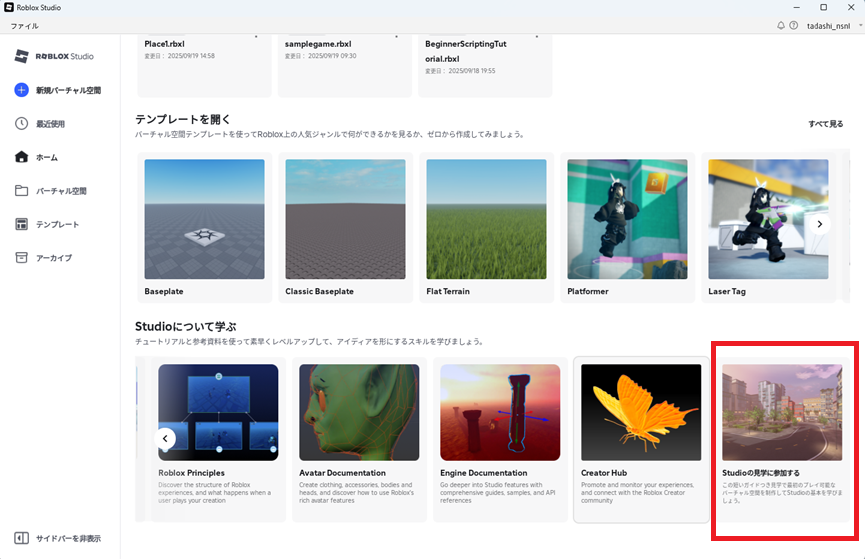The image size is (865, 559).
Task: Open the バーチャル空間 folder icon
Action: pyautogui.click(x=22, y=191)
